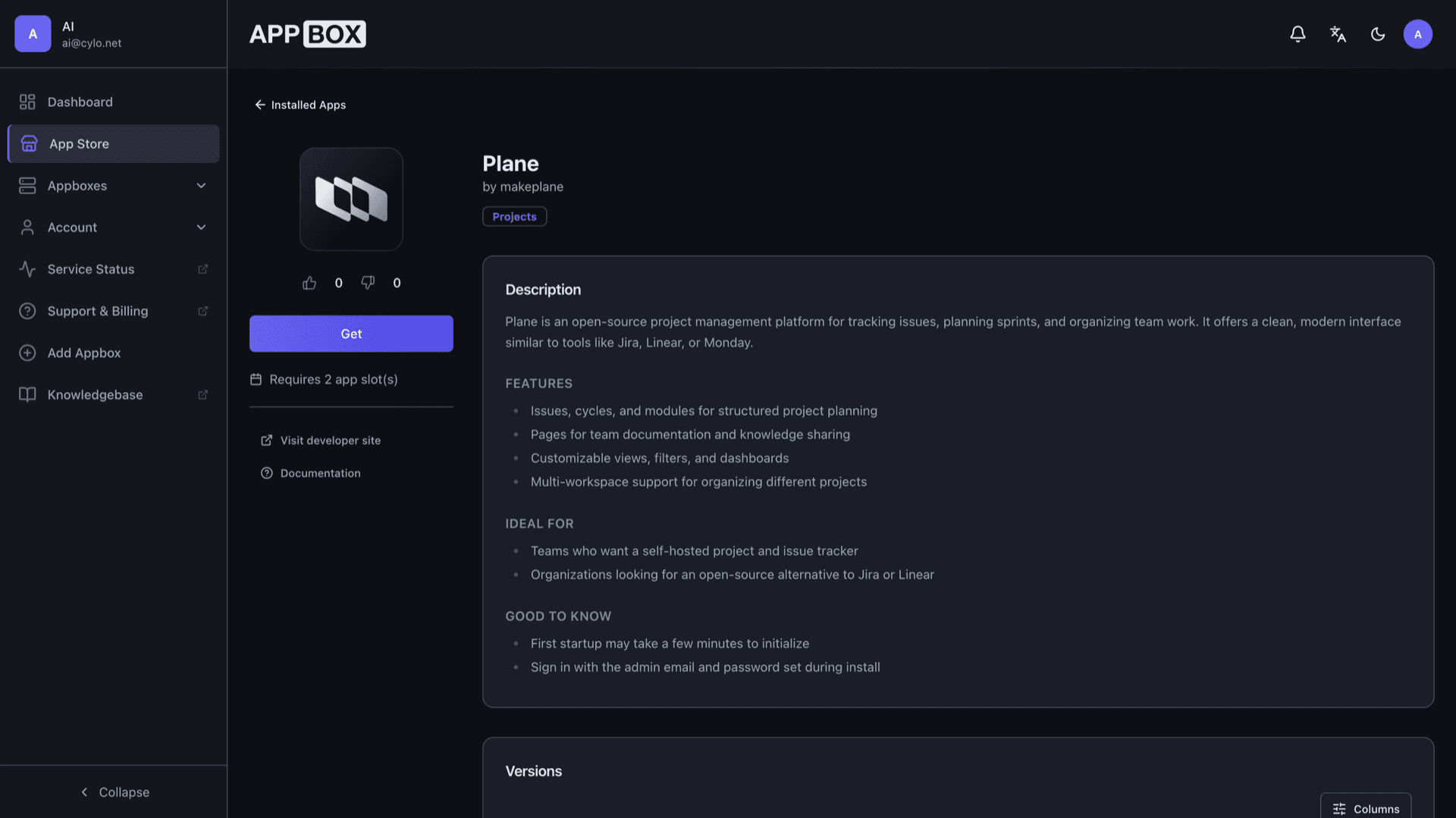The height and width of the screenshot is (818, 1456).
Task: Select App Store in sidebar
Action: click(x=113, y=144)
